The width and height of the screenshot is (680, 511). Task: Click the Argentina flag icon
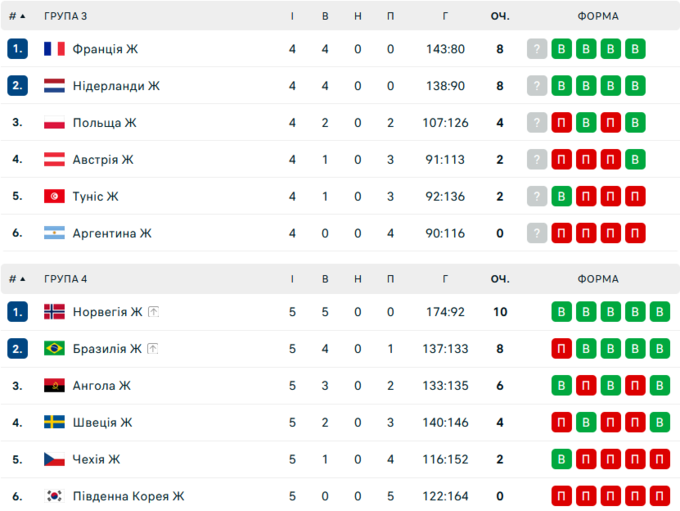coord(54,233)
